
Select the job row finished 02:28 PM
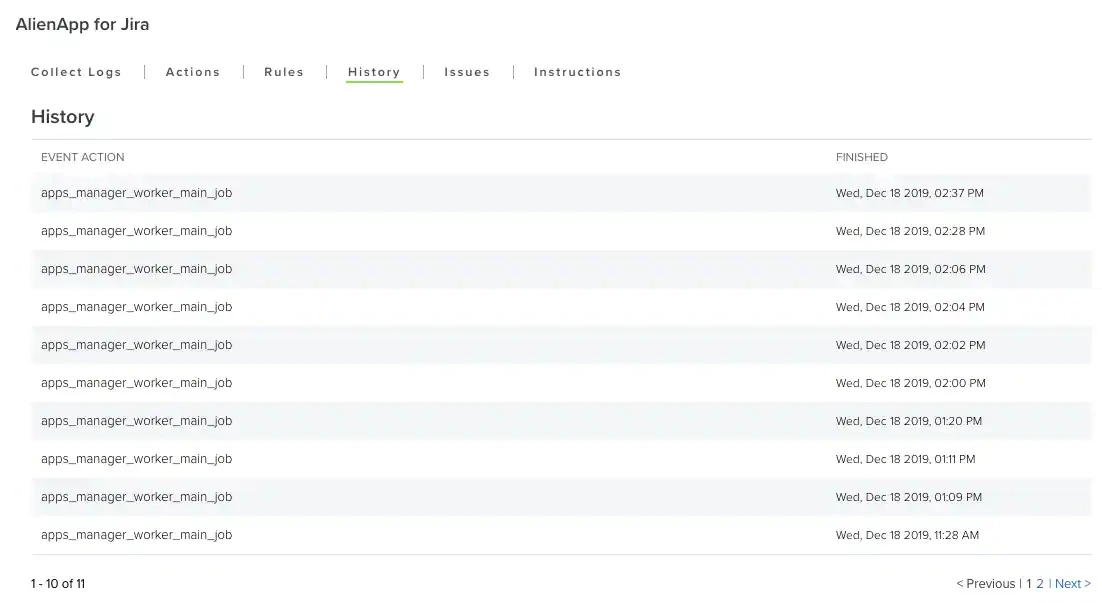click(x=561, y=231)
